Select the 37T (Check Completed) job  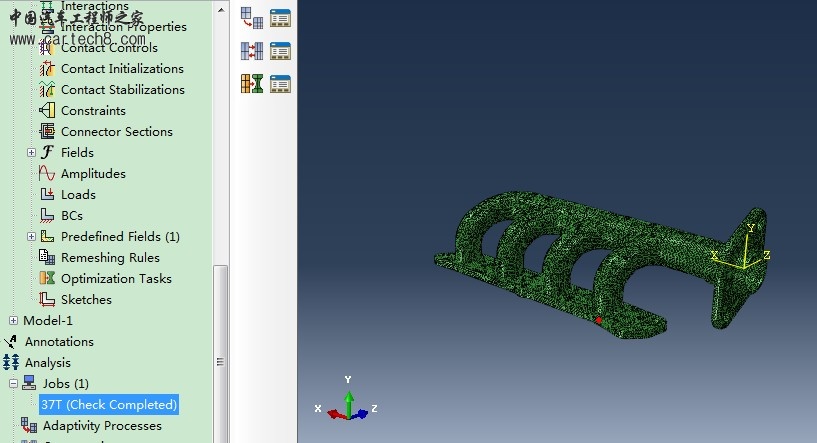[109, 405]
